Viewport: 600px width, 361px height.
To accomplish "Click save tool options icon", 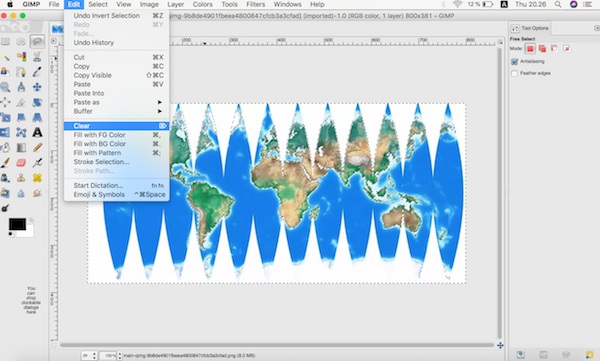I will (x=520, y=355).
